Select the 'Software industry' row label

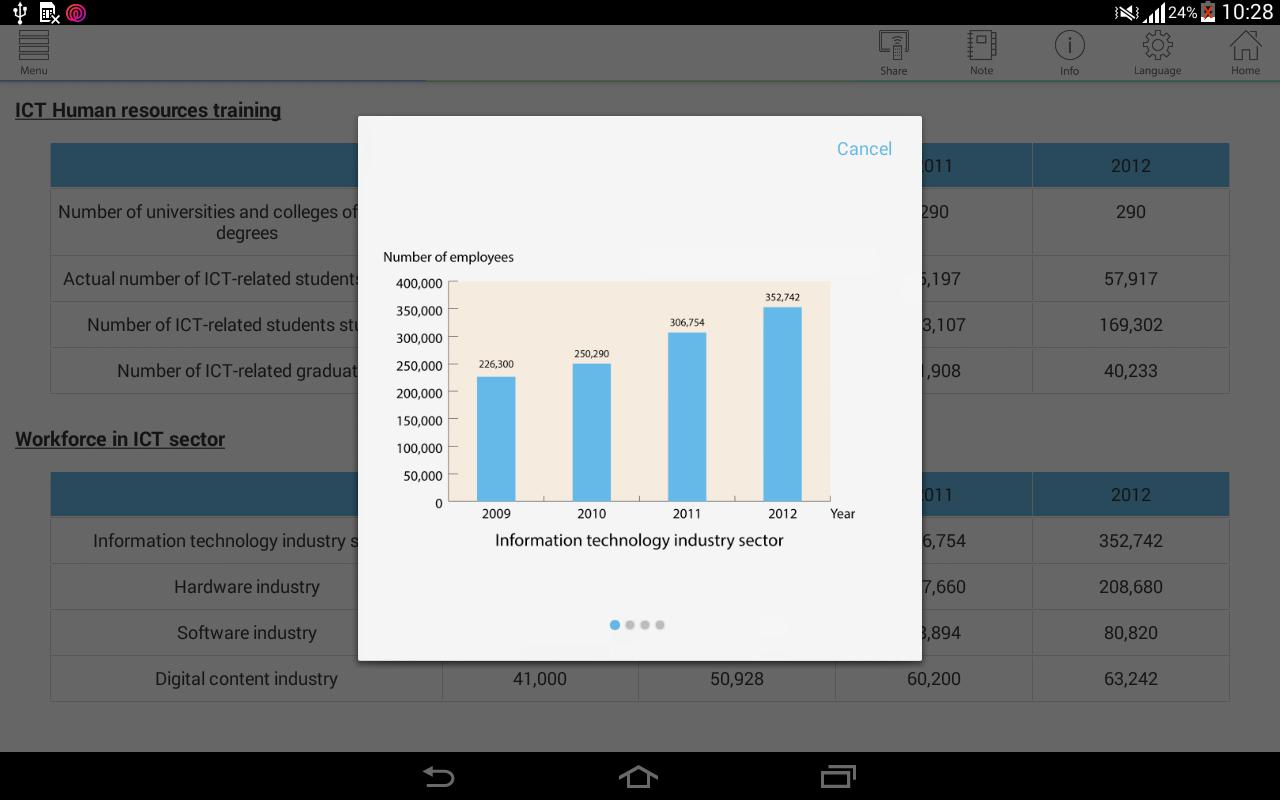(247, 633)
